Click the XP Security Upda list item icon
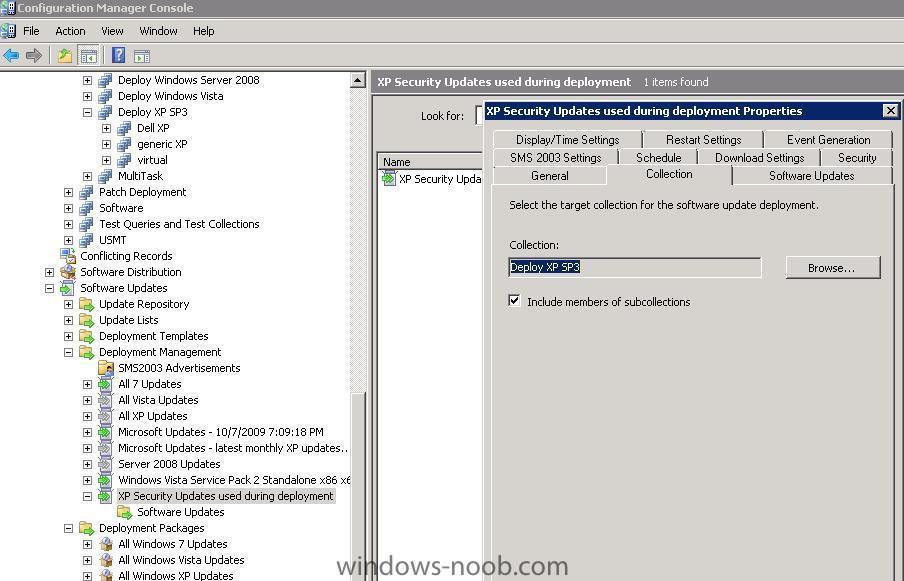This screenshot has height=581, width=904. point(389,179)
